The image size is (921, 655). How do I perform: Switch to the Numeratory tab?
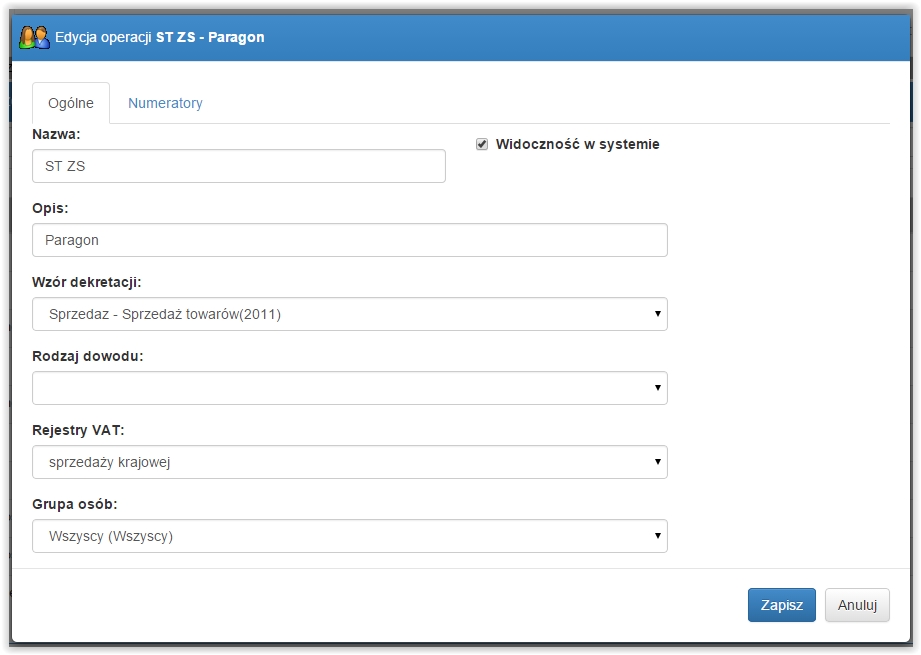(165, 103)
